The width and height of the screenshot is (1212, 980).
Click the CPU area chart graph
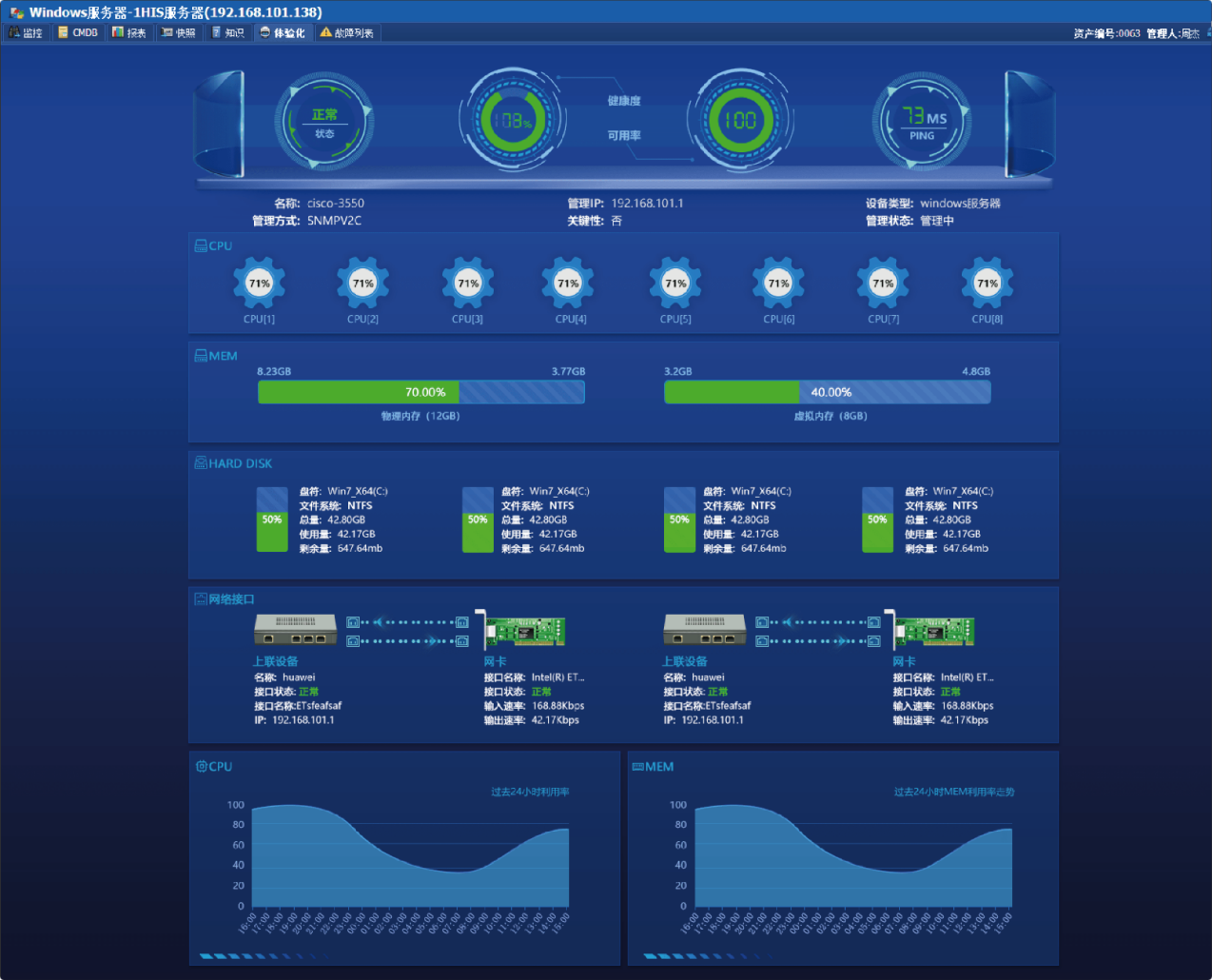(410, 856)
